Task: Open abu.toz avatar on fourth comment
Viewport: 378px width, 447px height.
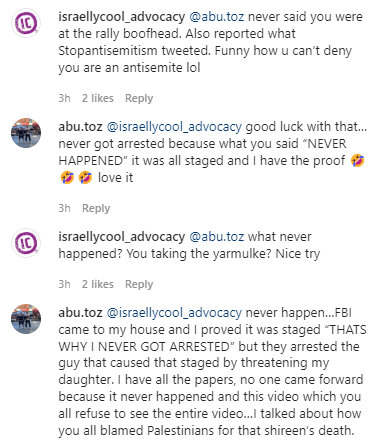Action: coord(26,319)
